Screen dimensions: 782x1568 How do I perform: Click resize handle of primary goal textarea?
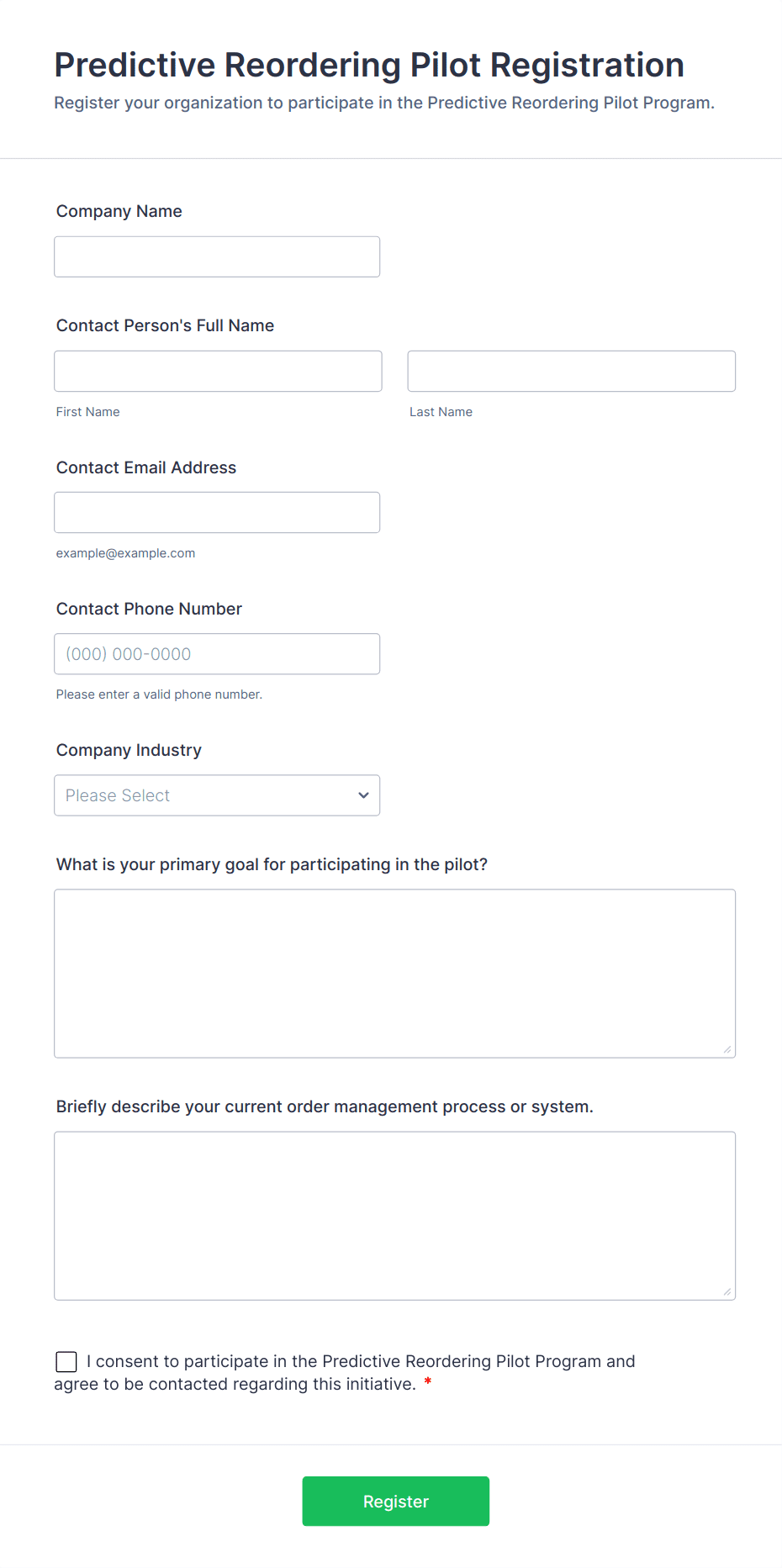[x=727, y=1049]
